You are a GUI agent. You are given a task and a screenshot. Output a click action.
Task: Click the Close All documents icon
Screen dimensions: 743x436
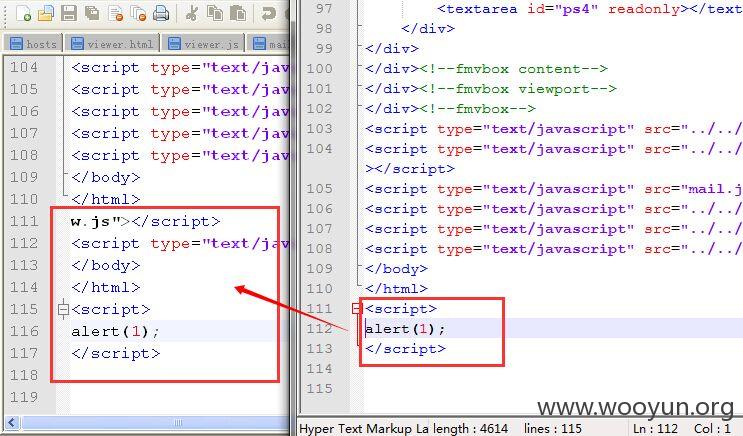point(138,13)
